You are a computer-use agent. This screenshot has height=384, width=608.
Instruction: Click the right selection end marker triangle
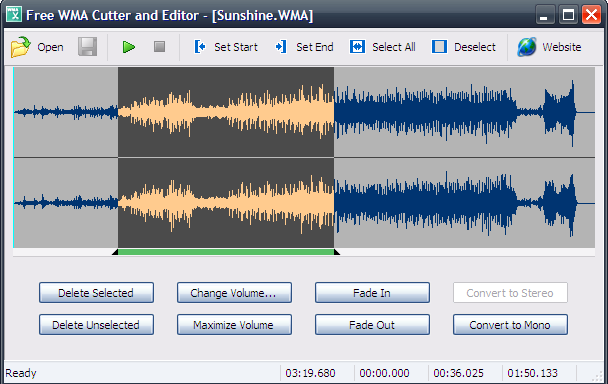tap(337, 252)
